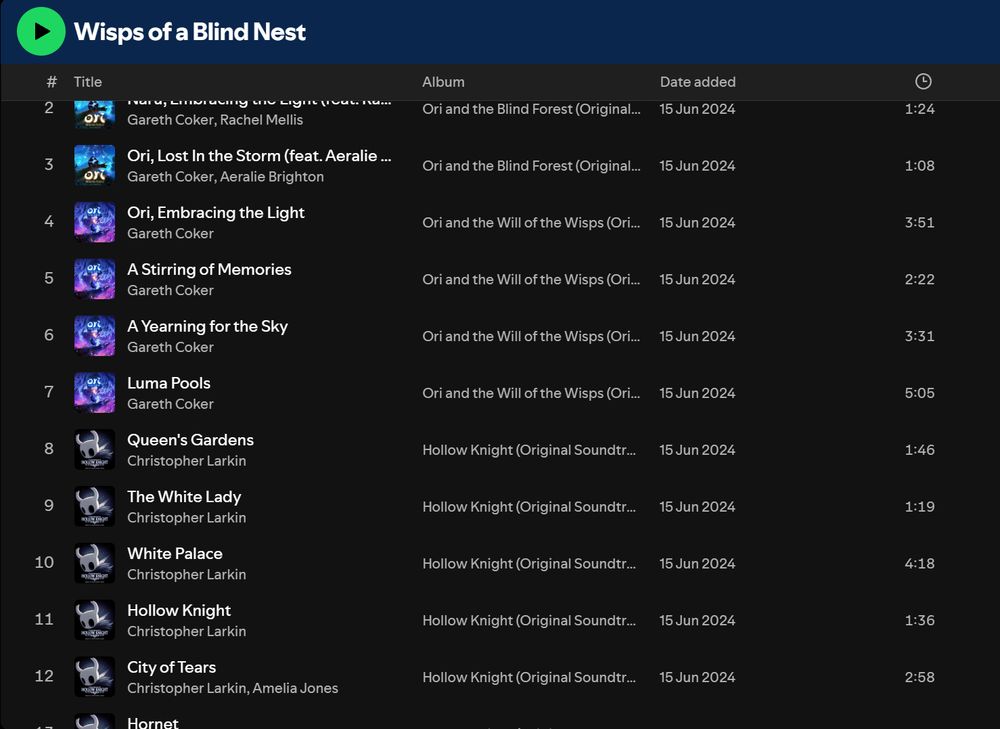Select track title A Stirring of Memories
The height and width of the screenshot is (729, 1000).
(209, 269)
